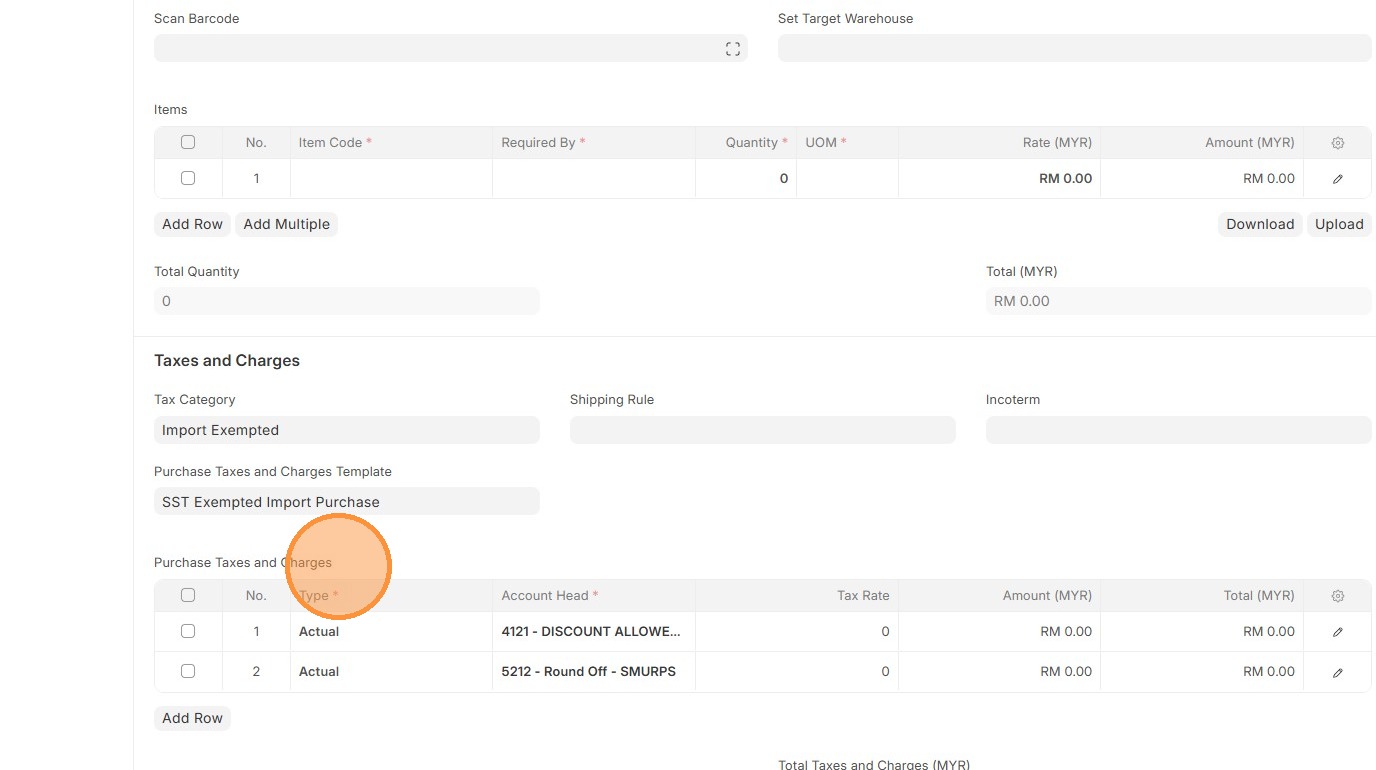Click the barcode scan icon

click(732, 49)
